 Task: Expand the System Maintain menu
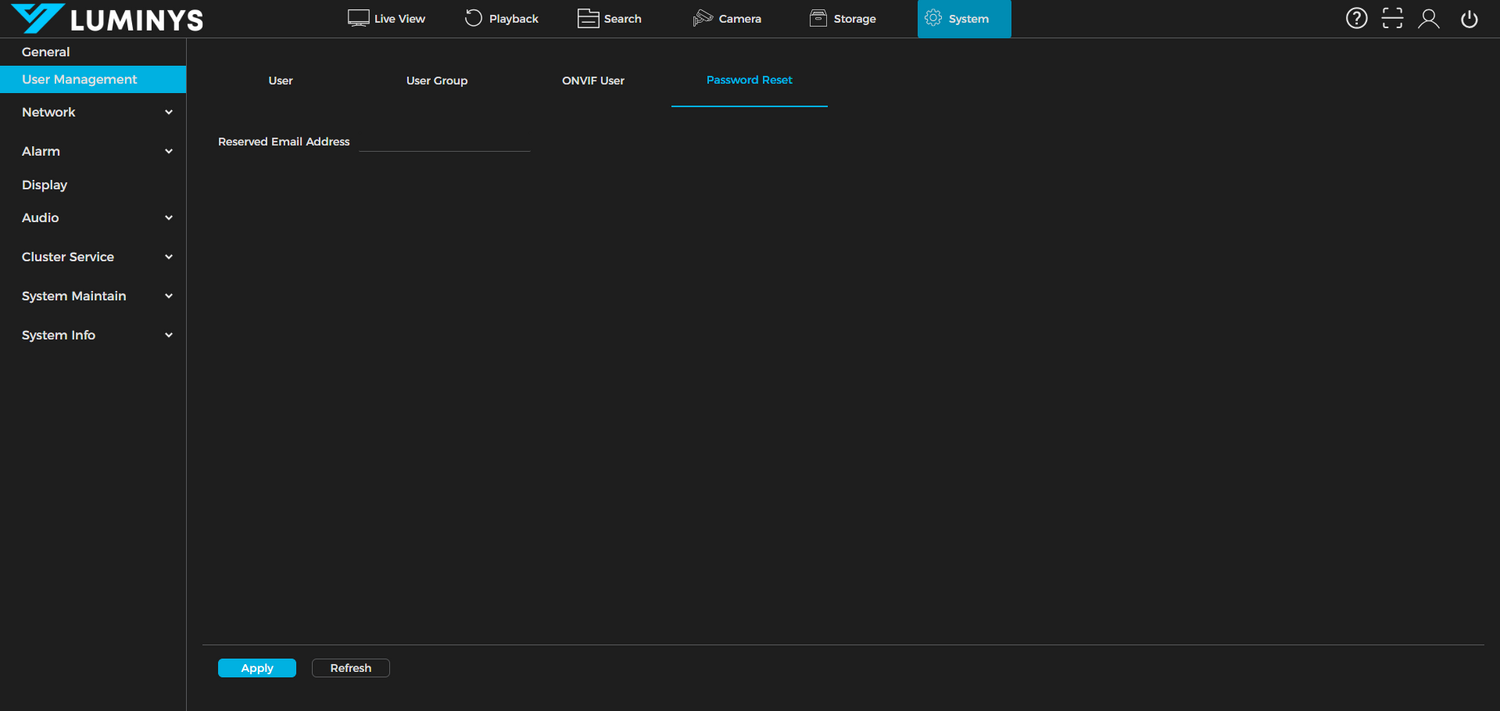click(x=93, y=296)
